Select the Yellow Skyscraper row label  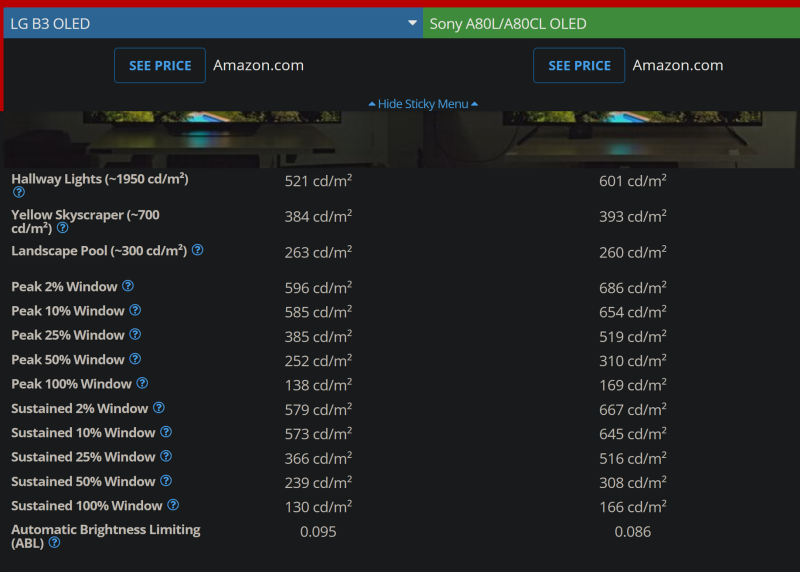pyautogui.click(x=85, y=221)
